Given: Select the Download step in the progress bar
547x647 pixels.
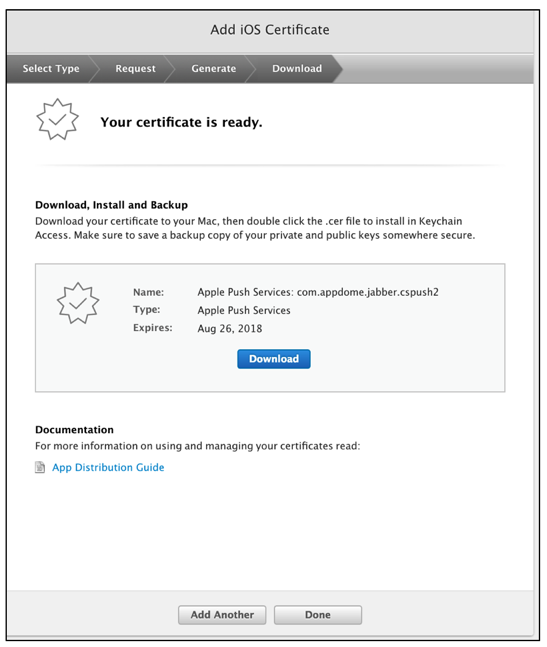Looking at the screenshot, I should point(297,68).
